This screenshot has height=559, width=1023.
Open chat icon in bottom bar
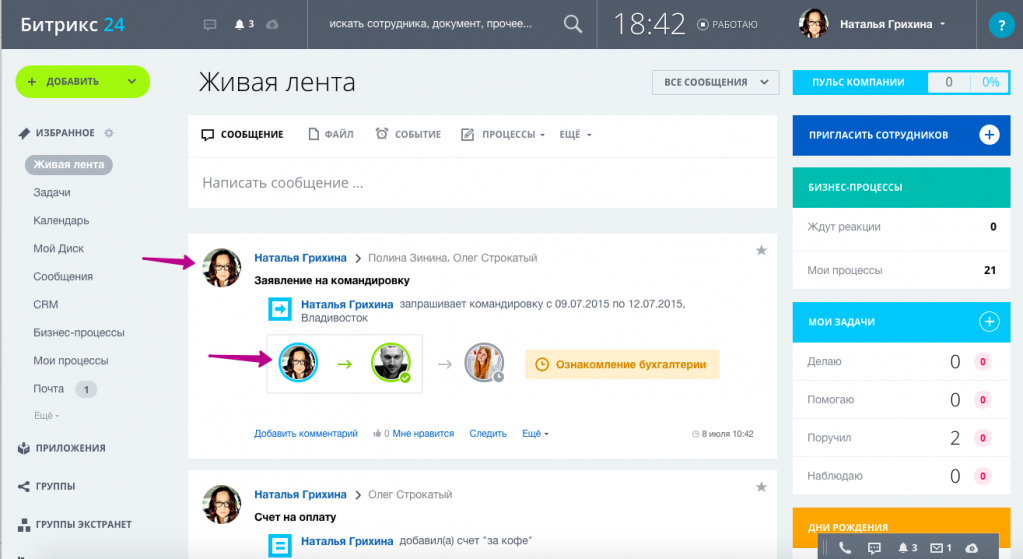(x=874, y=548)
